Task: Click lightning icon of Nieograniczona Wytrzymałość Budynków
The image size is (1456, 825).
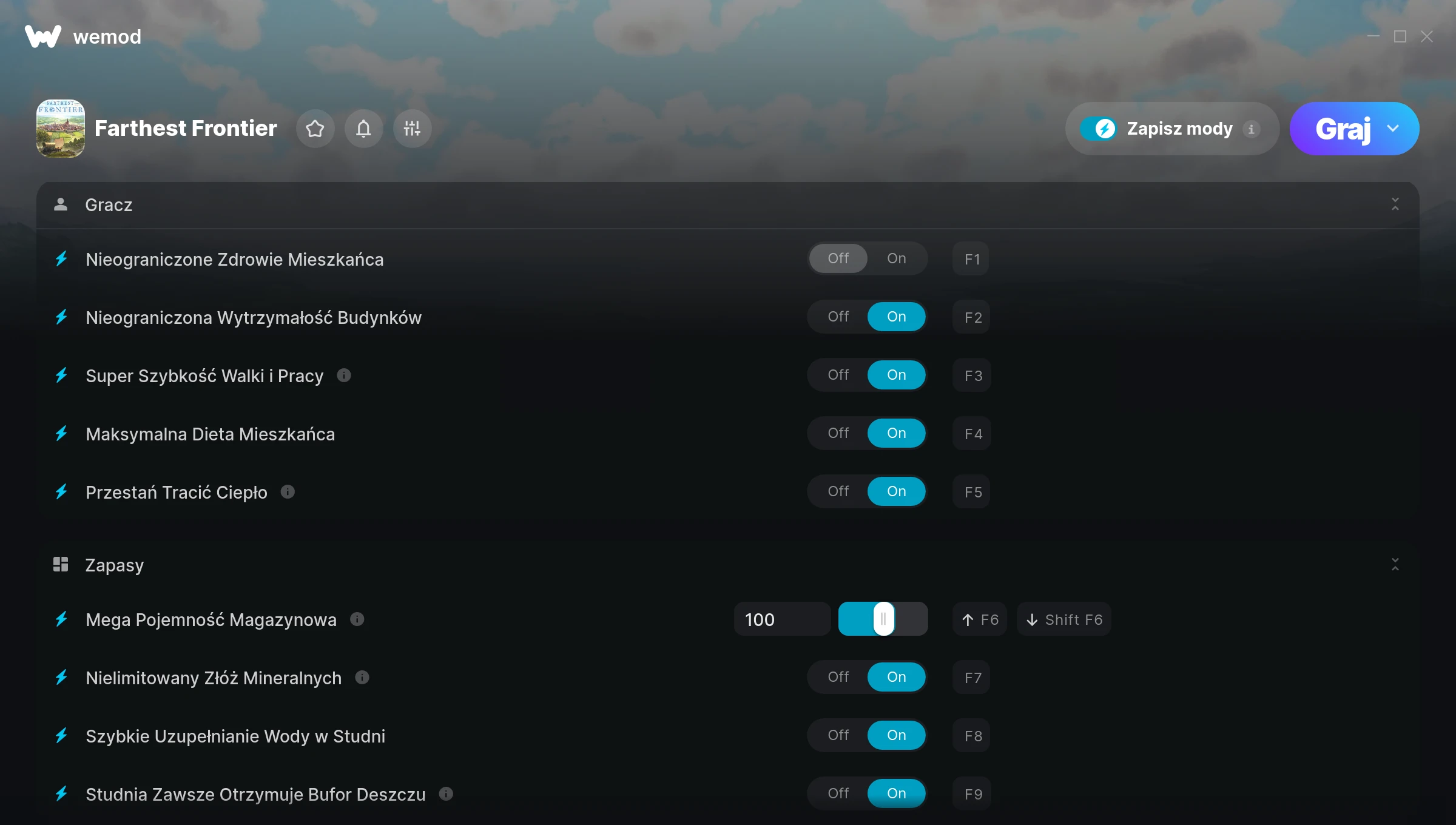Action: click(x=61, y=317)
